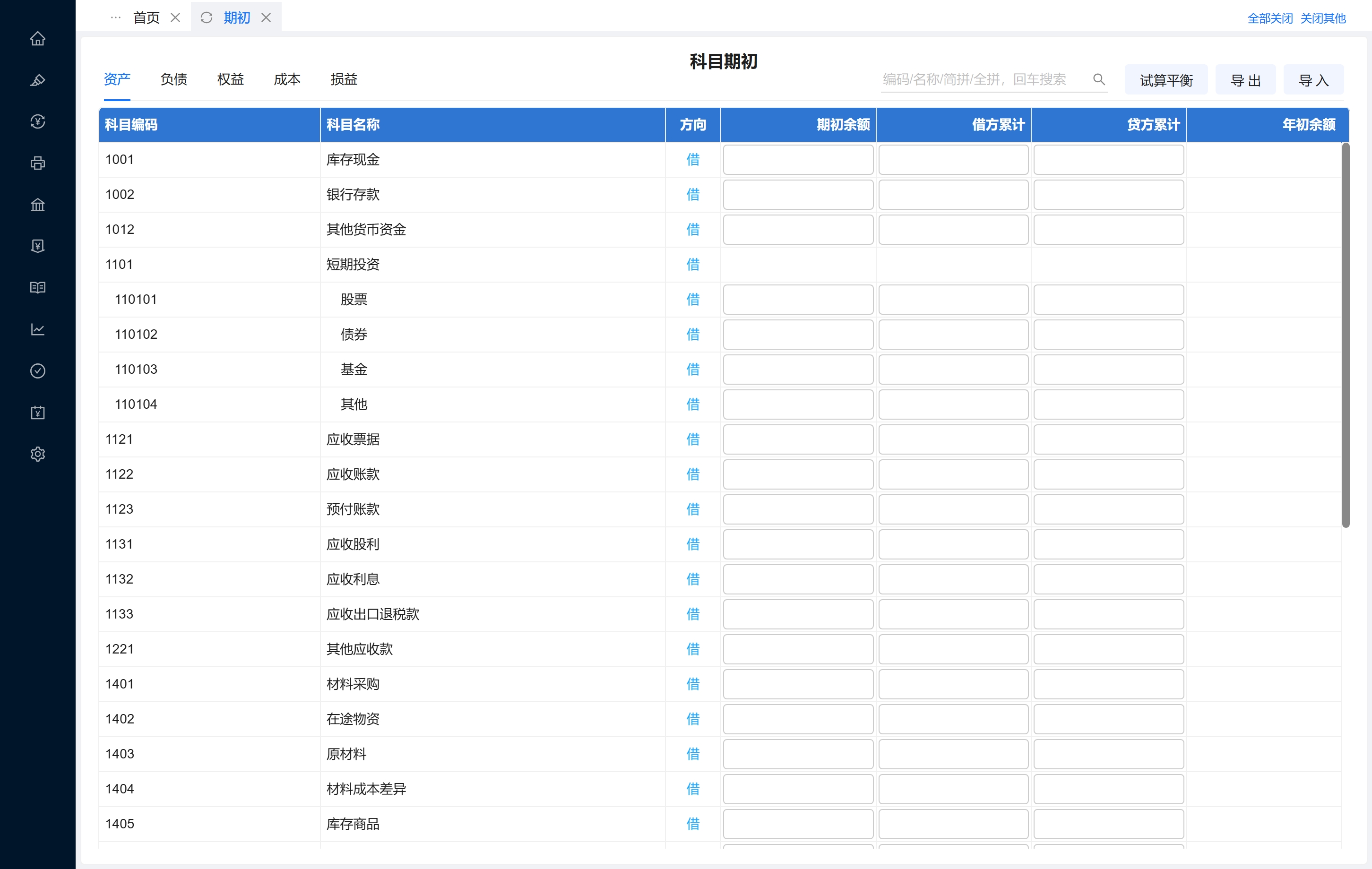Click the bank building sidebar icon
The image size is (1372, 869).
[38, 205]
